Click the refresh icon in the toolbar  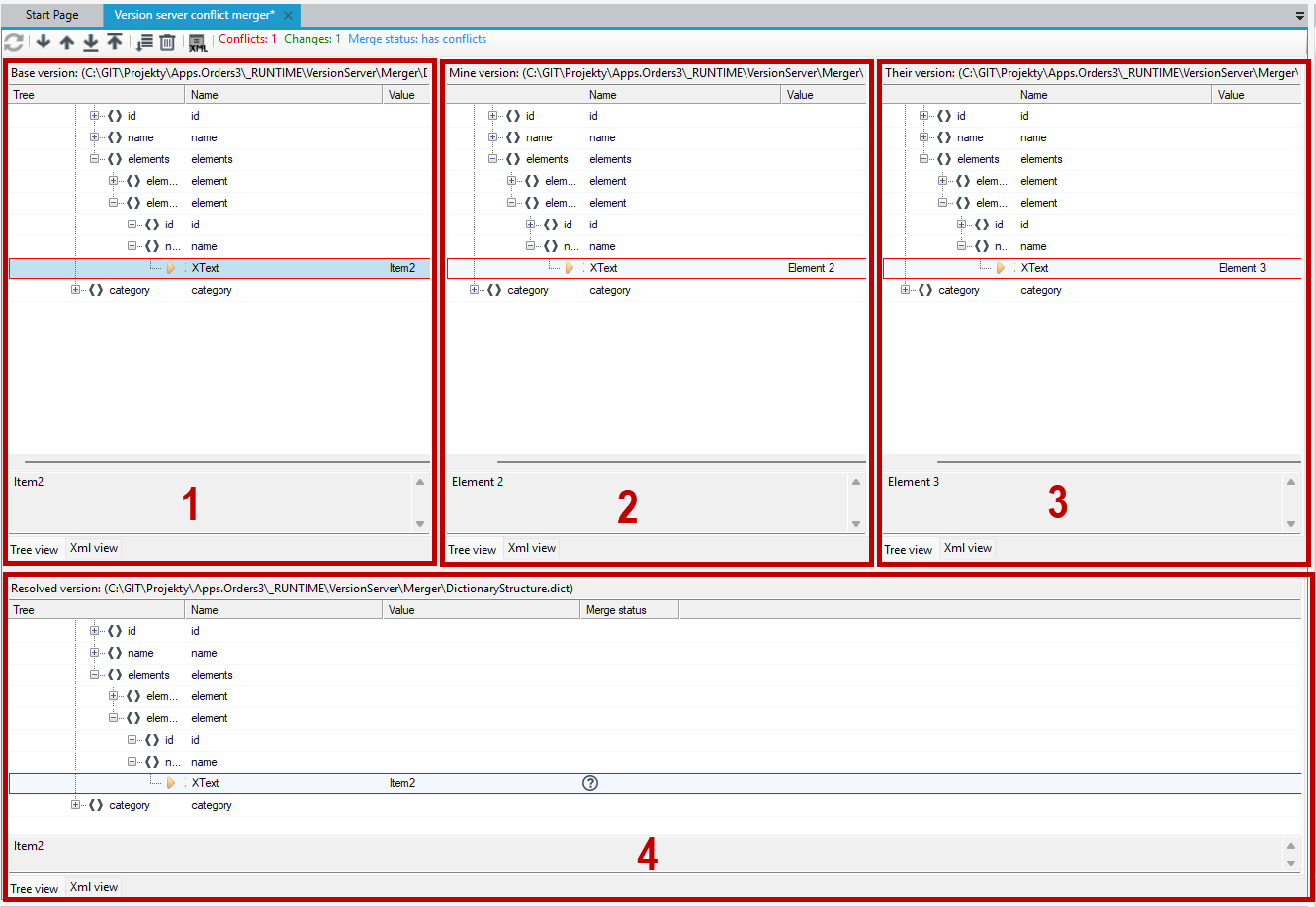14,42
